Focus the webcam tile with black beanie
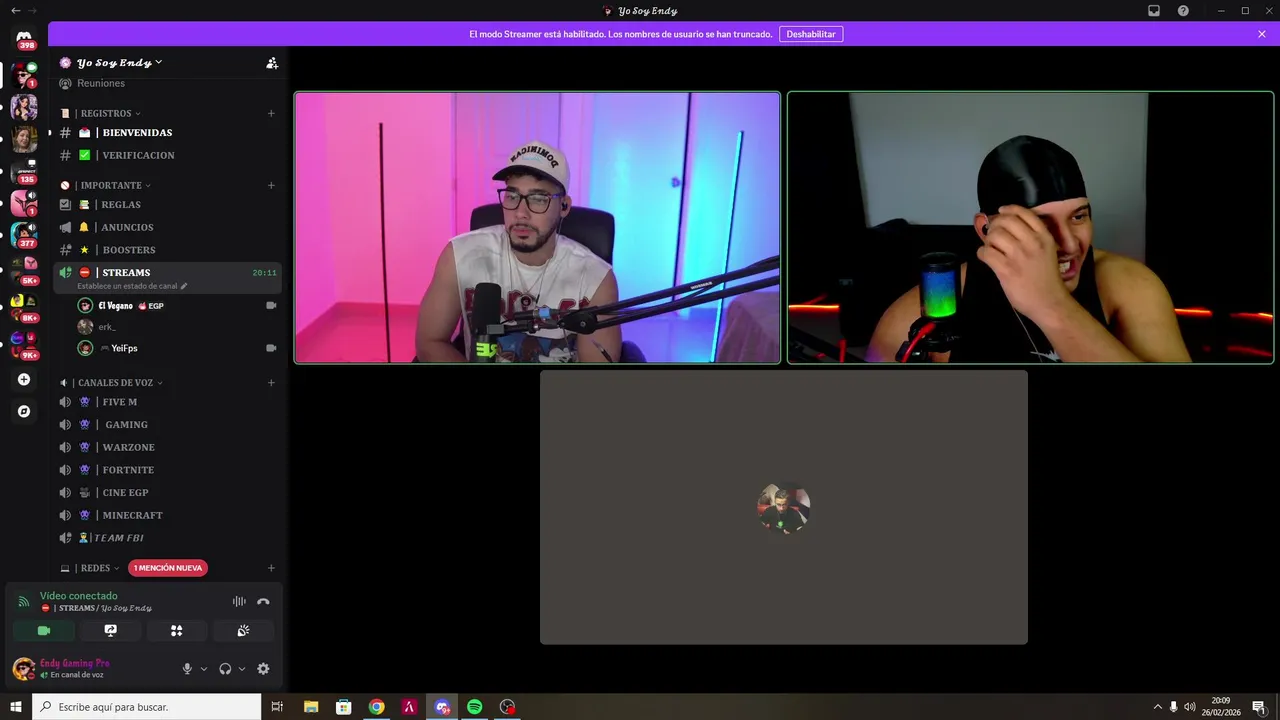The image size is (1280, 720). point(1030,228)
